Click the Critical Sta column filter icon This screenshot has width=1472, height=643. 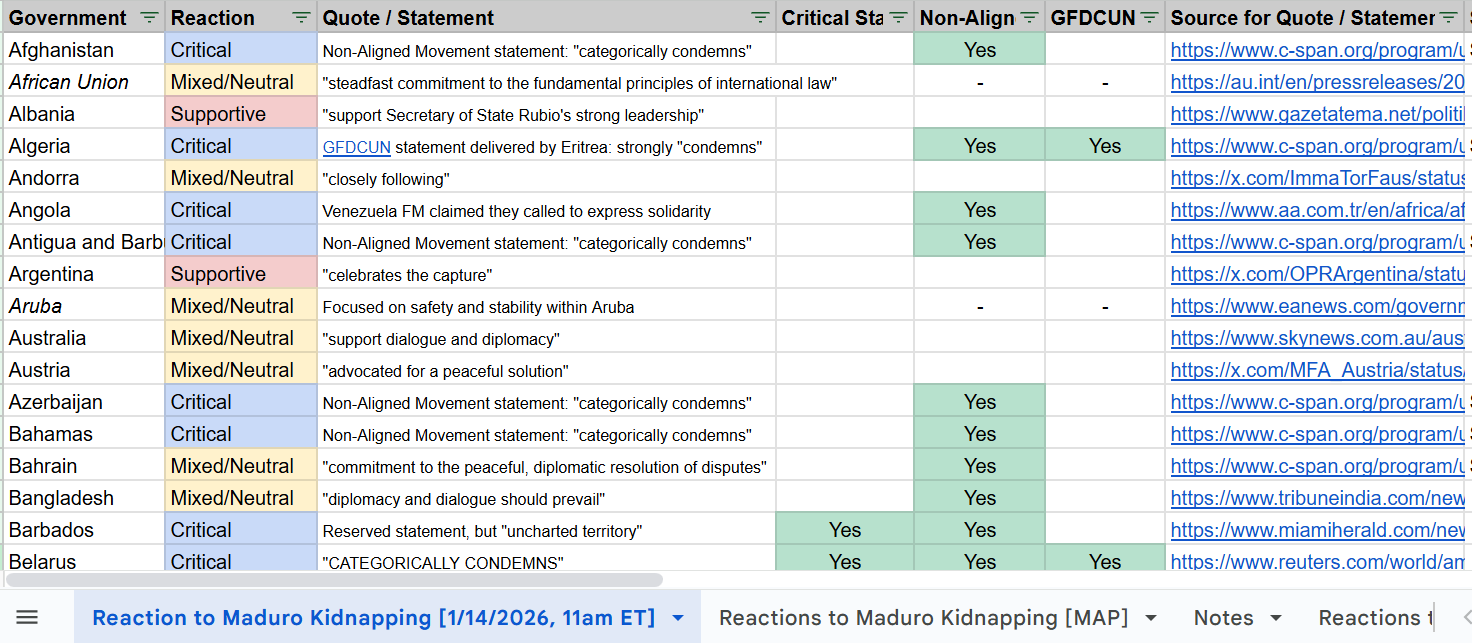[898, 18]
